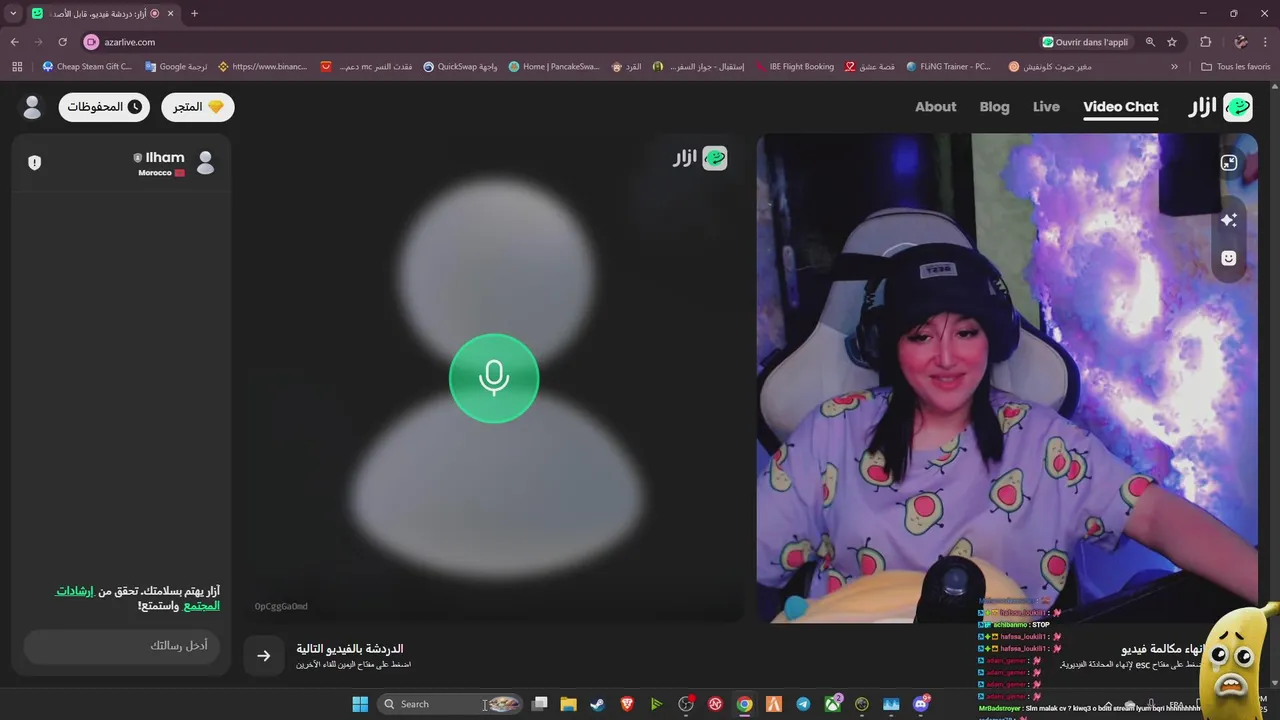Open the sparkle effects icon on video

1229,220
